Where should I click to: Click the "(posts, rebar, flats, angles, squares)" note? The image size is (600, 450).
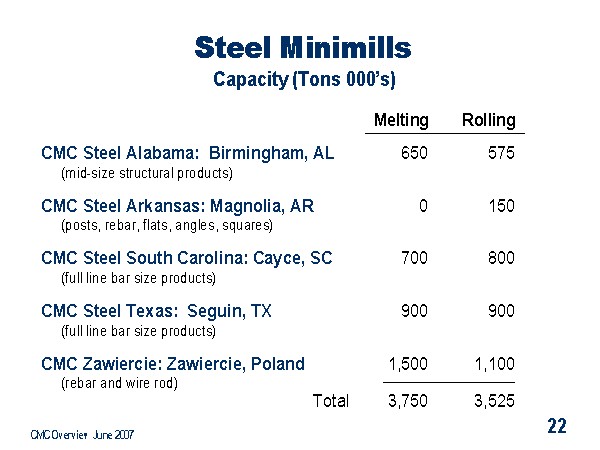coord(166,224)
